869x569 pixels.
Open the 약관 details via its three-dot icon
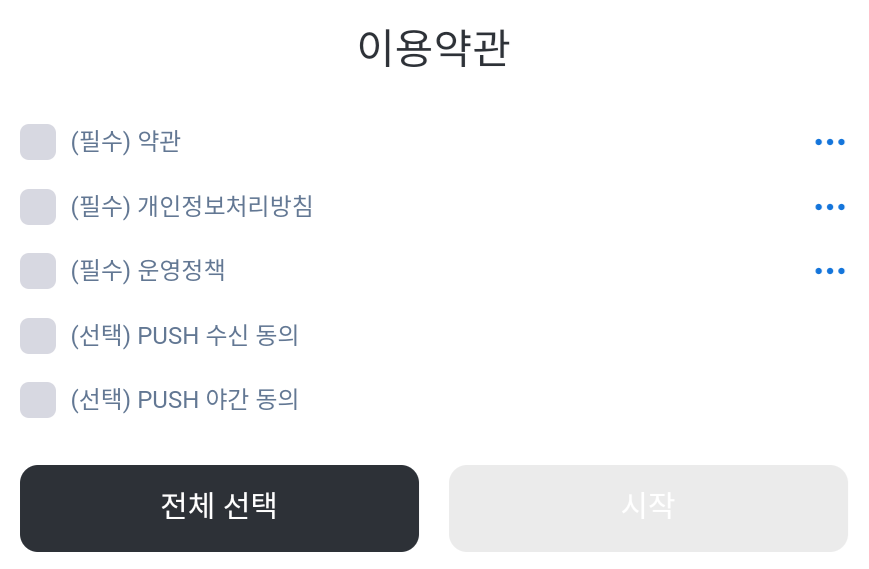(x=830, y=142)
